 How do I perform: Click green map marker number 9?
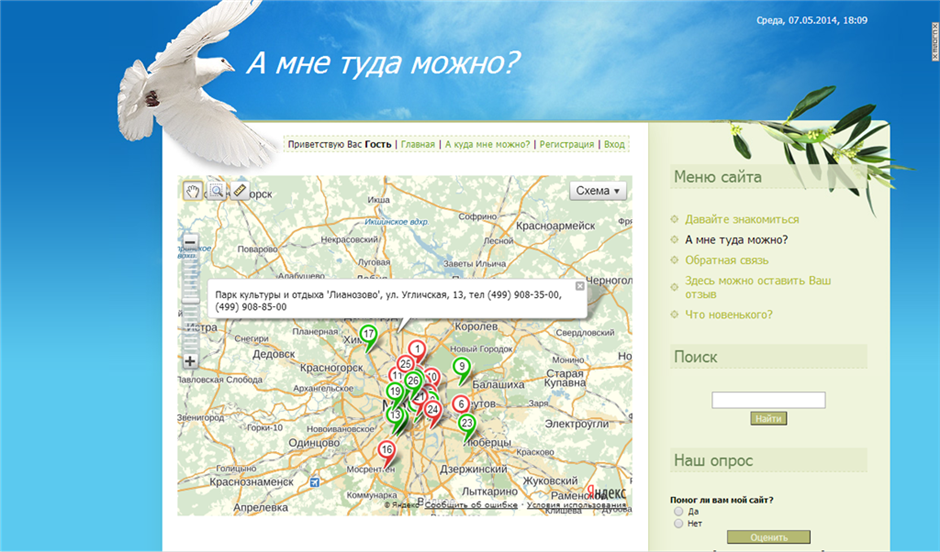tap(461, 367)
